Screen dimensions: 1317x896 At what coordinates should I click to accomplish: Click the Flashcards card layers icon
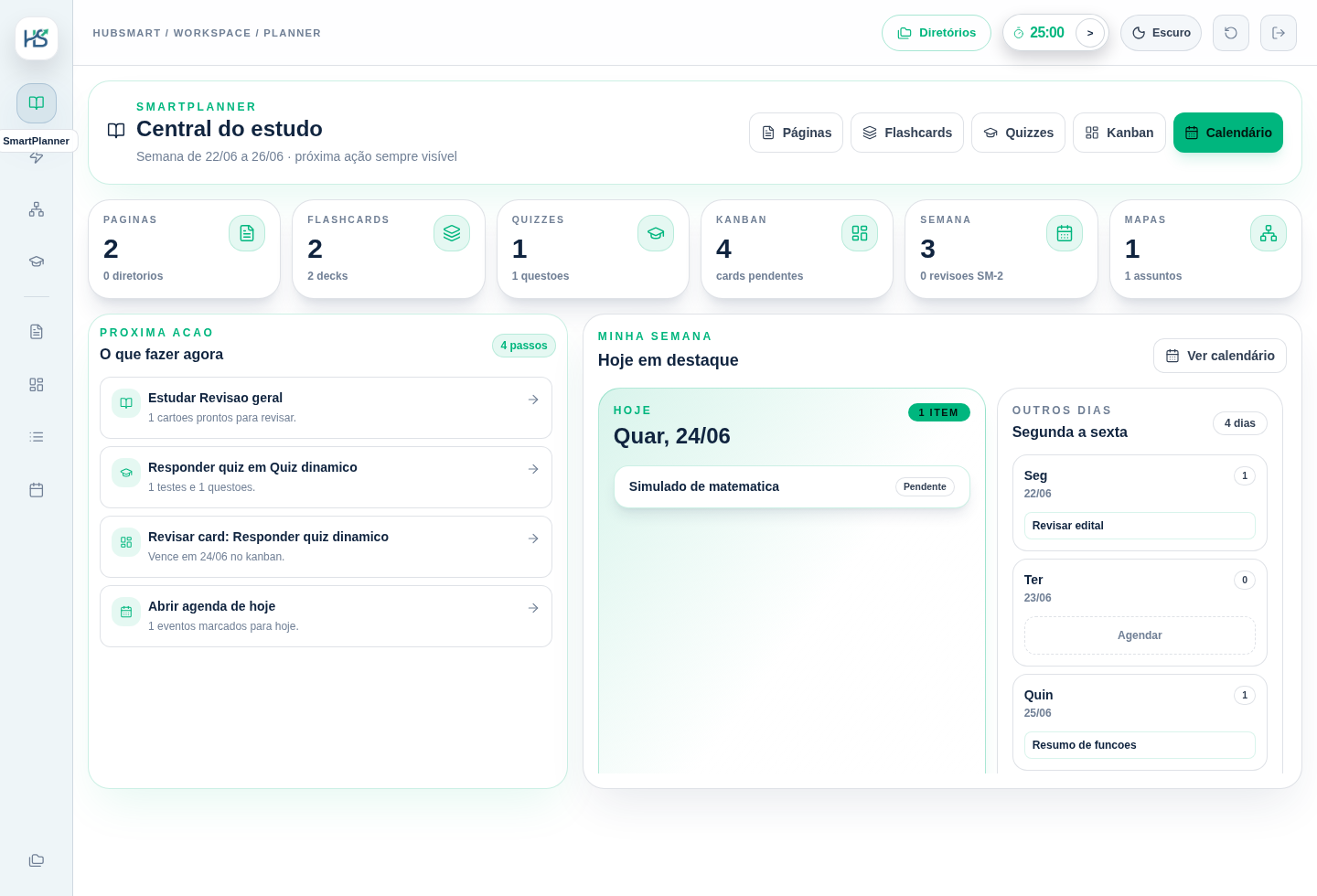pos(452,233)
